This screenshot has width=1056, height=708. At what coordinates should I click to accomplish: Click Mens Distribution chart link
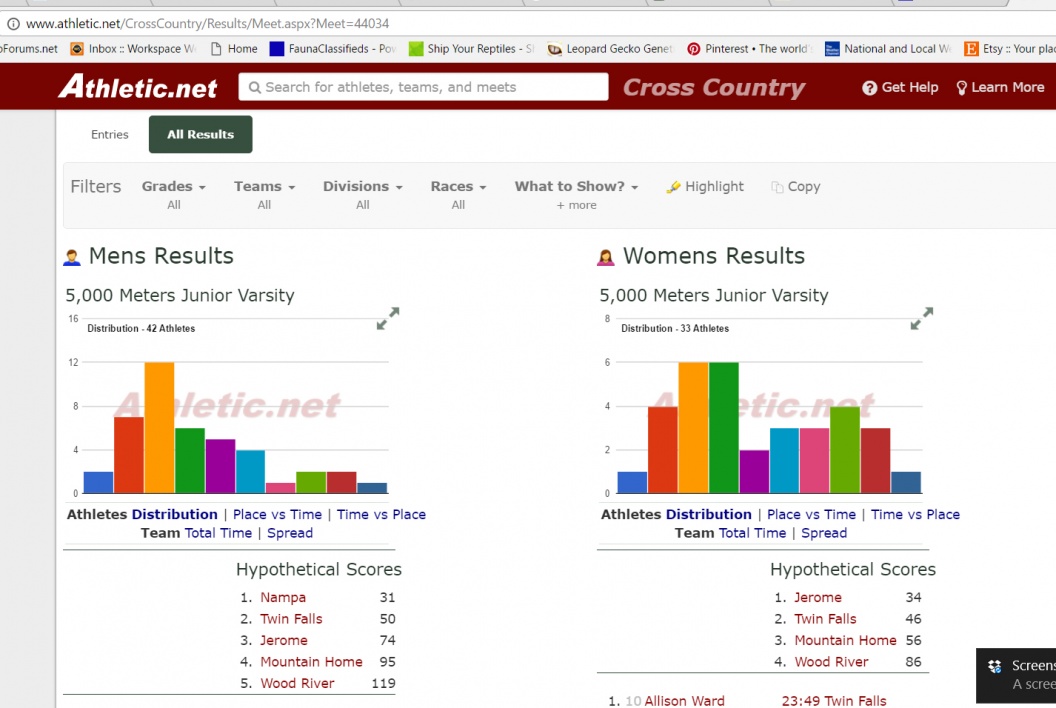[174, 515]
